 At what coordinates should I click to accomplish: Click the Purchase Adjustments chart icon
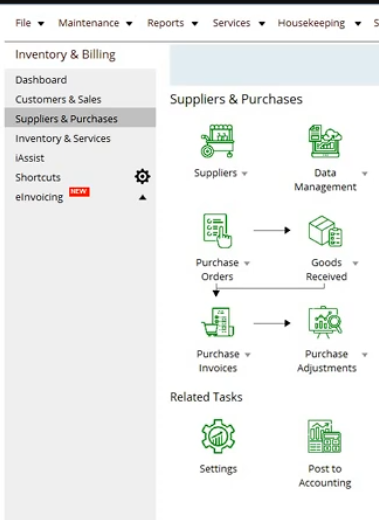(x=325, y=322)
